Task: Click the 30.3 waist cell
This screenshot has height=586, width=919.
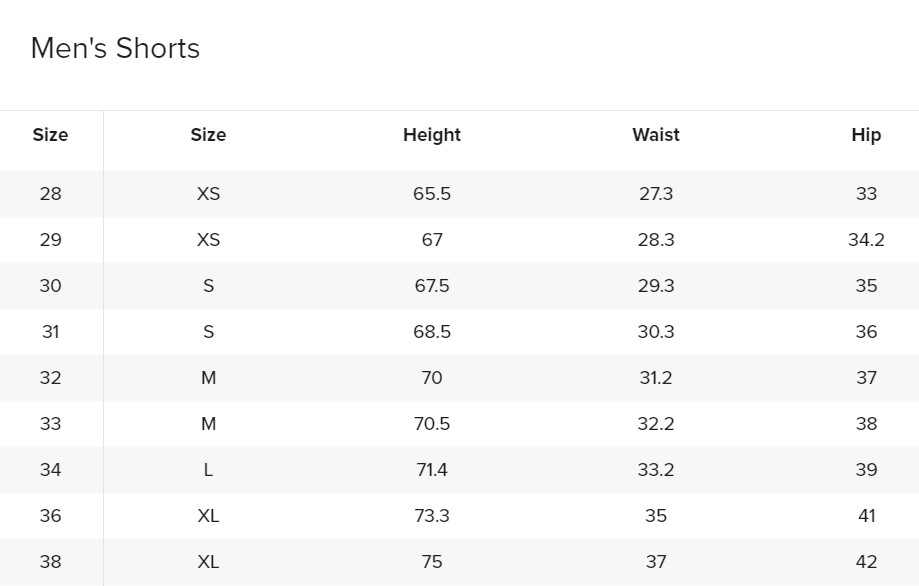Action: (656, 332)
